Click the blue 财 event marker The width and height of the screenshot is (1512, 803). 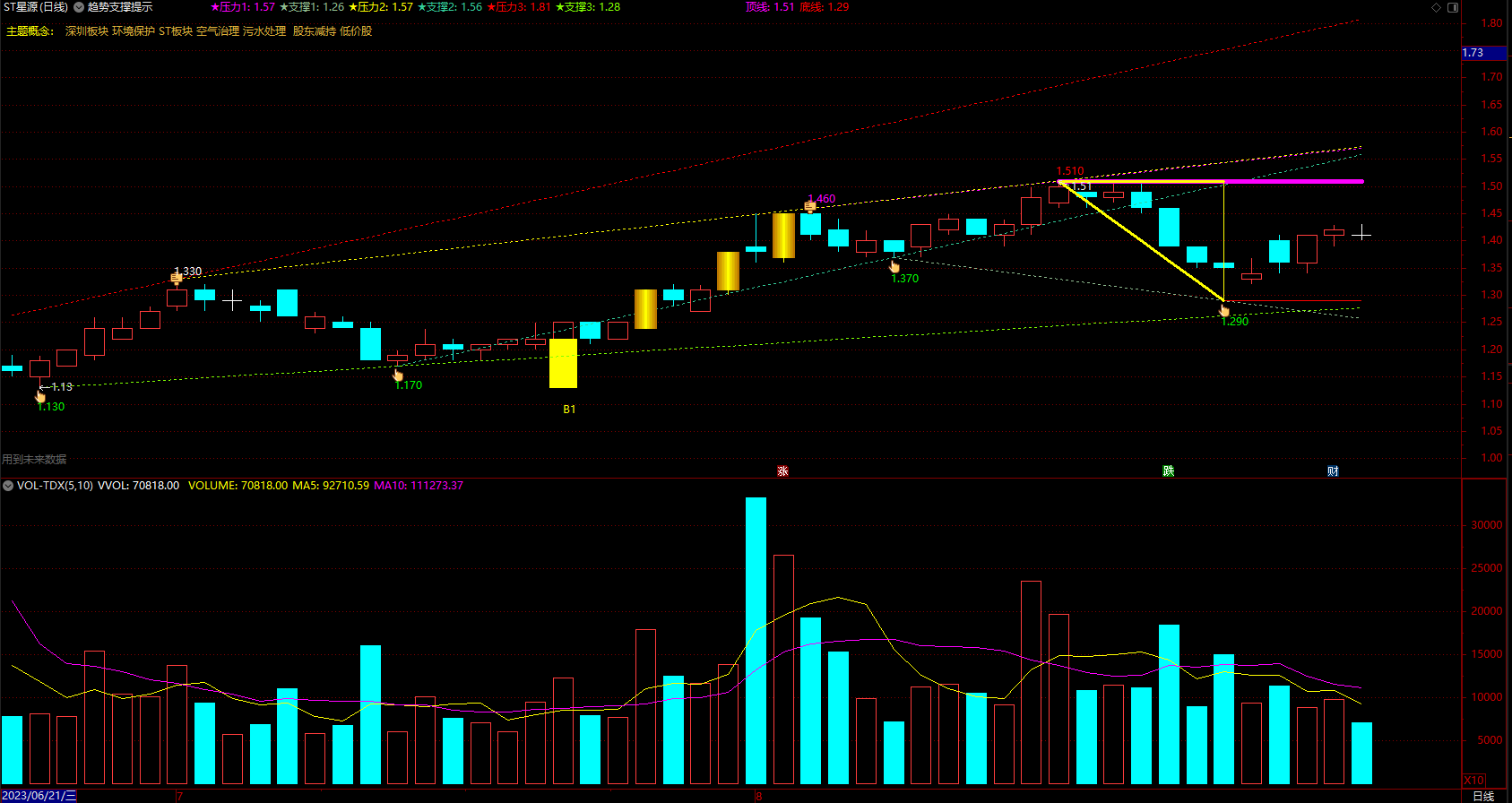coord(1333,471)
